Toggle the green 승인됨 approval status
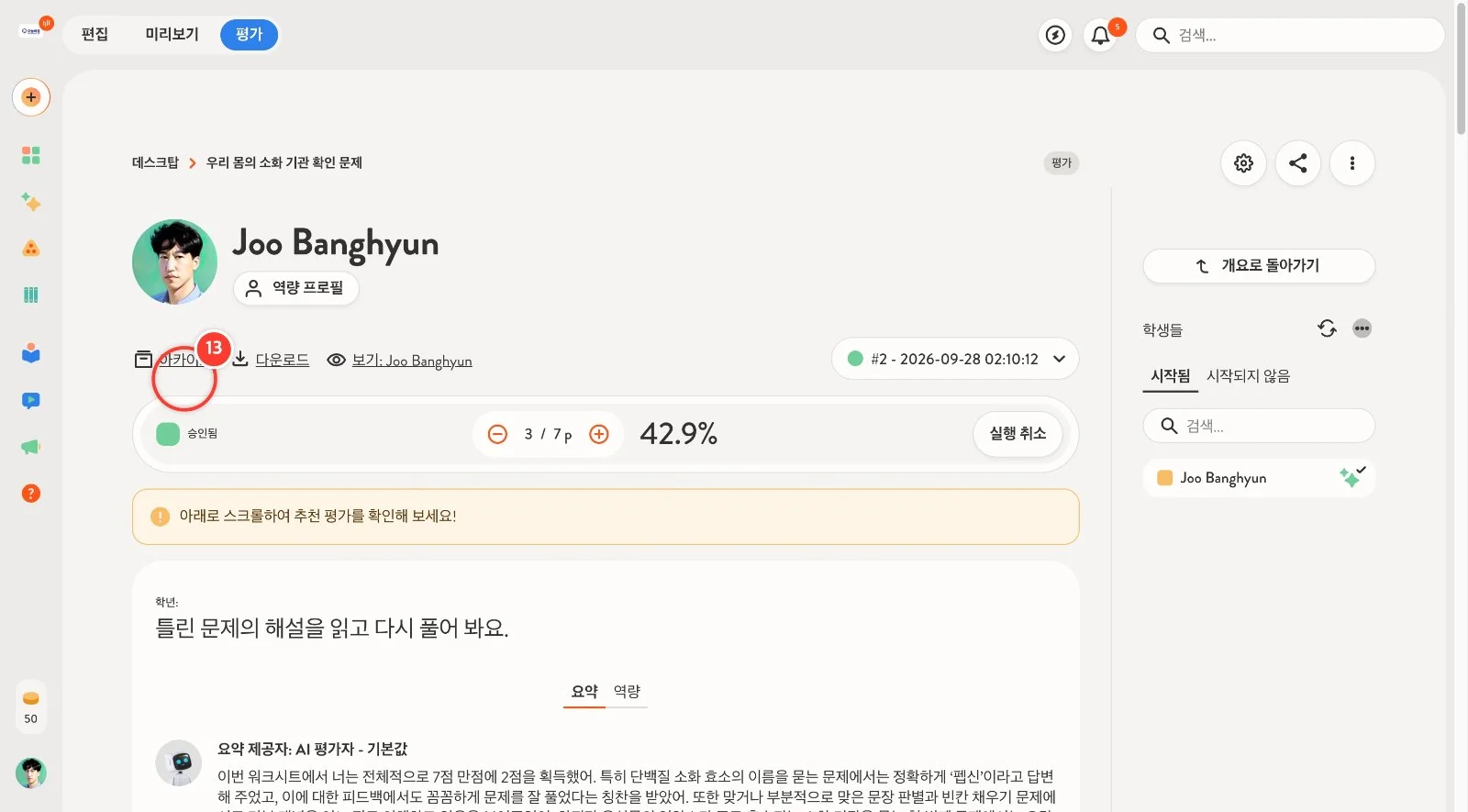This screenshot has width=1468, height=812. (168, 434)
